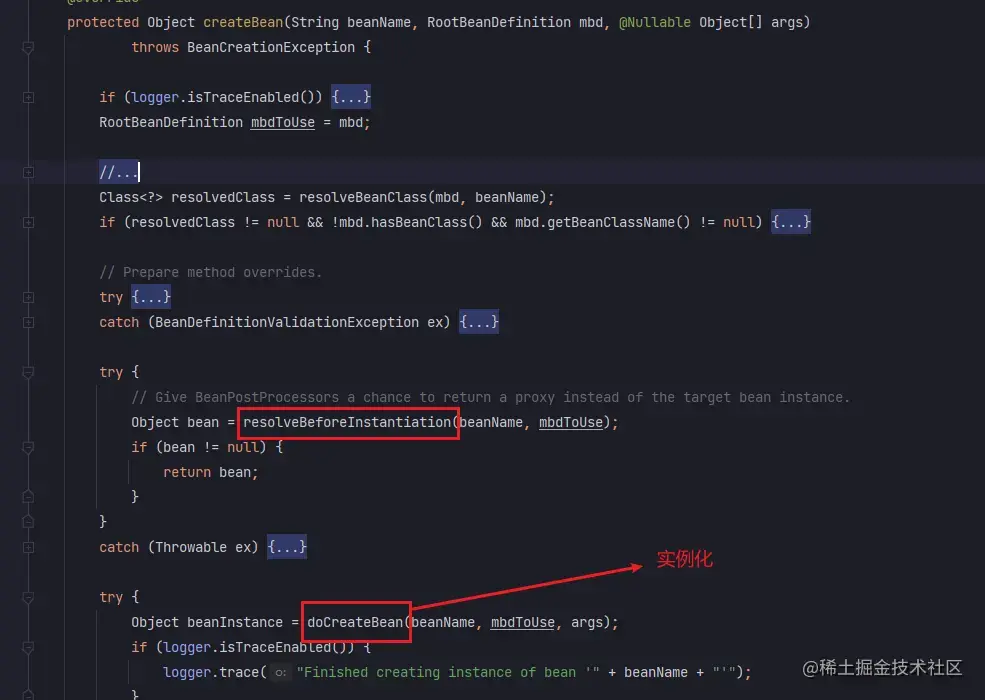This screenshot has width=985, height=700.
Task: Click resolvedClass variable in the Class<?> declaration
Action: [223, 197]
